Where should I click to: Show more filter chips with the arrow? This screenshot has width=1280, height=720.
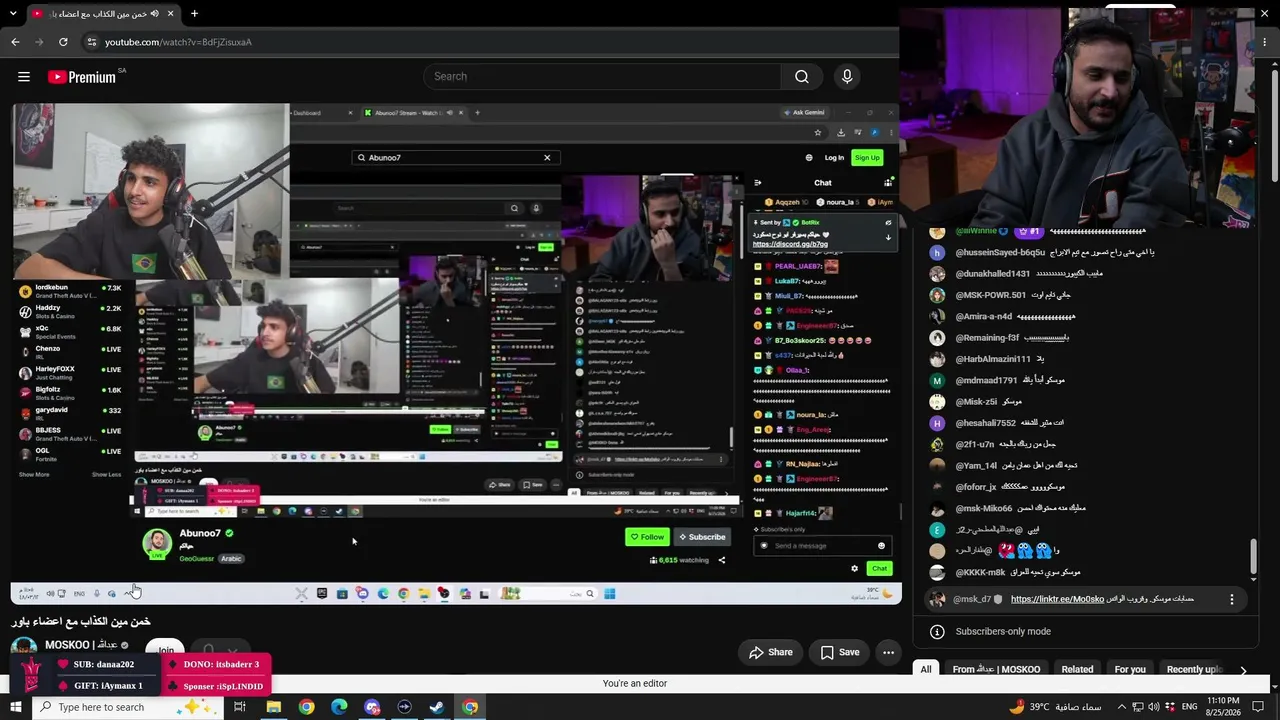tap(1243, 670)
